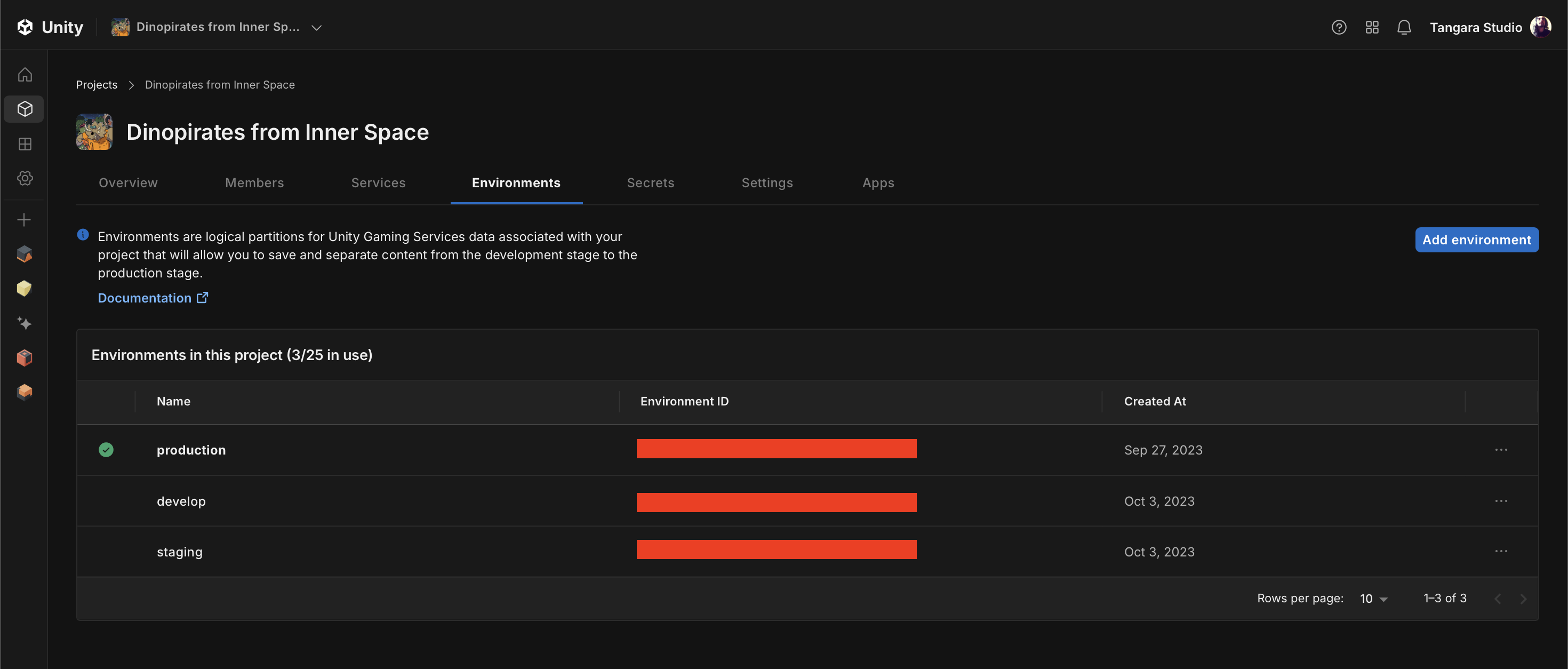Open the grid dashboard icon in the sidebar

point(25,144)
